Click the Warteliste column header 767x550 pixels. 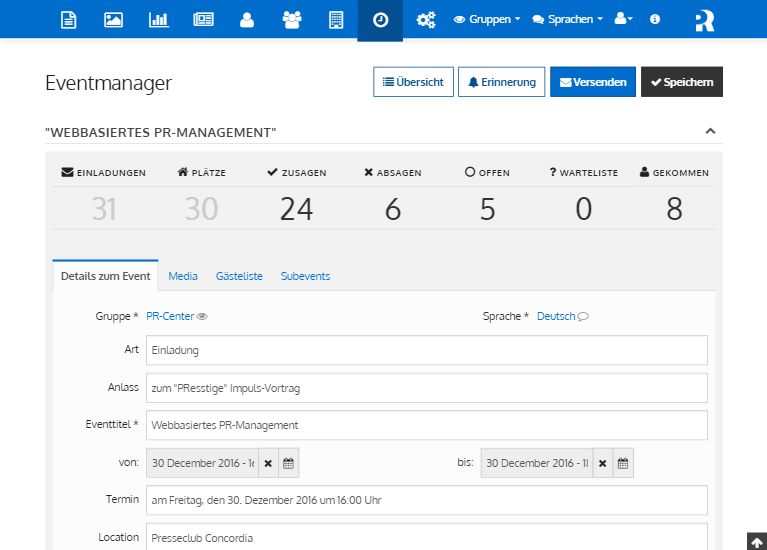point(584,172)
